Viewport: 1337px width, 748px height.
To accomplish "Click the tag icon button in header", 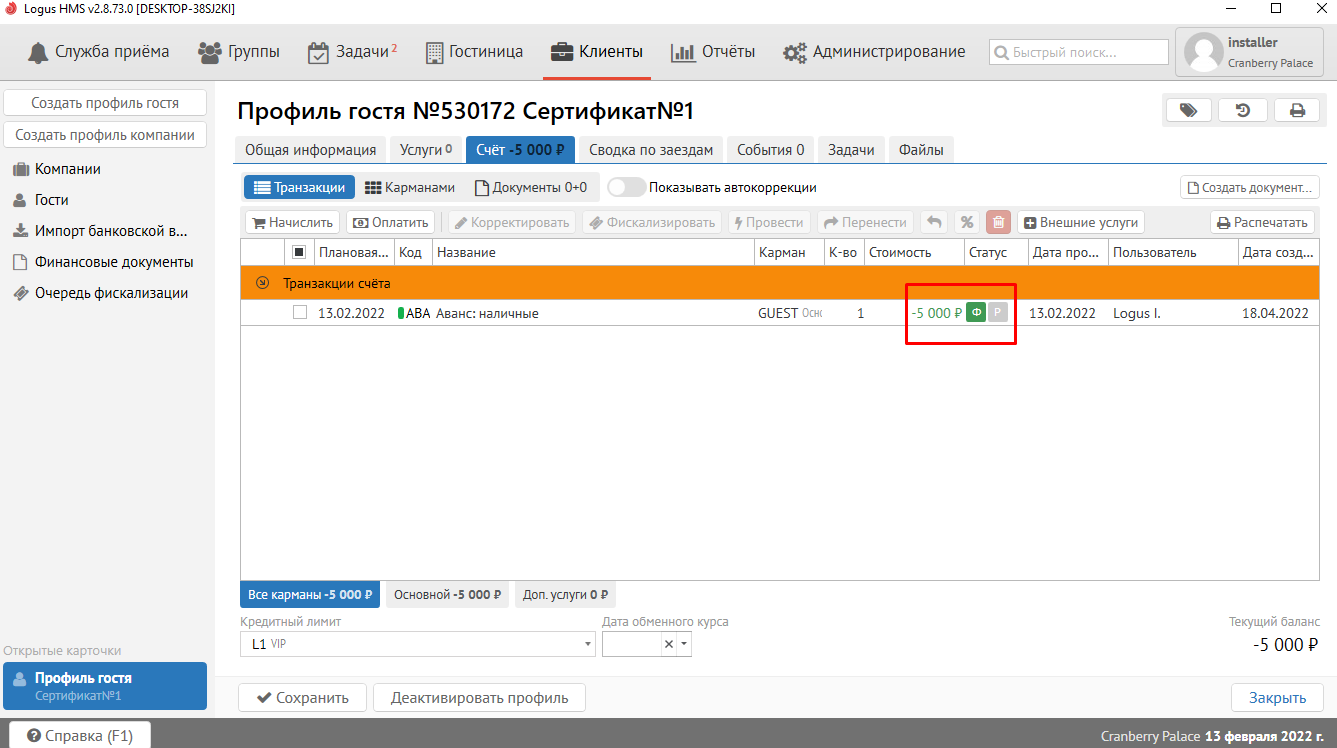I will [x=1189, y=110].
